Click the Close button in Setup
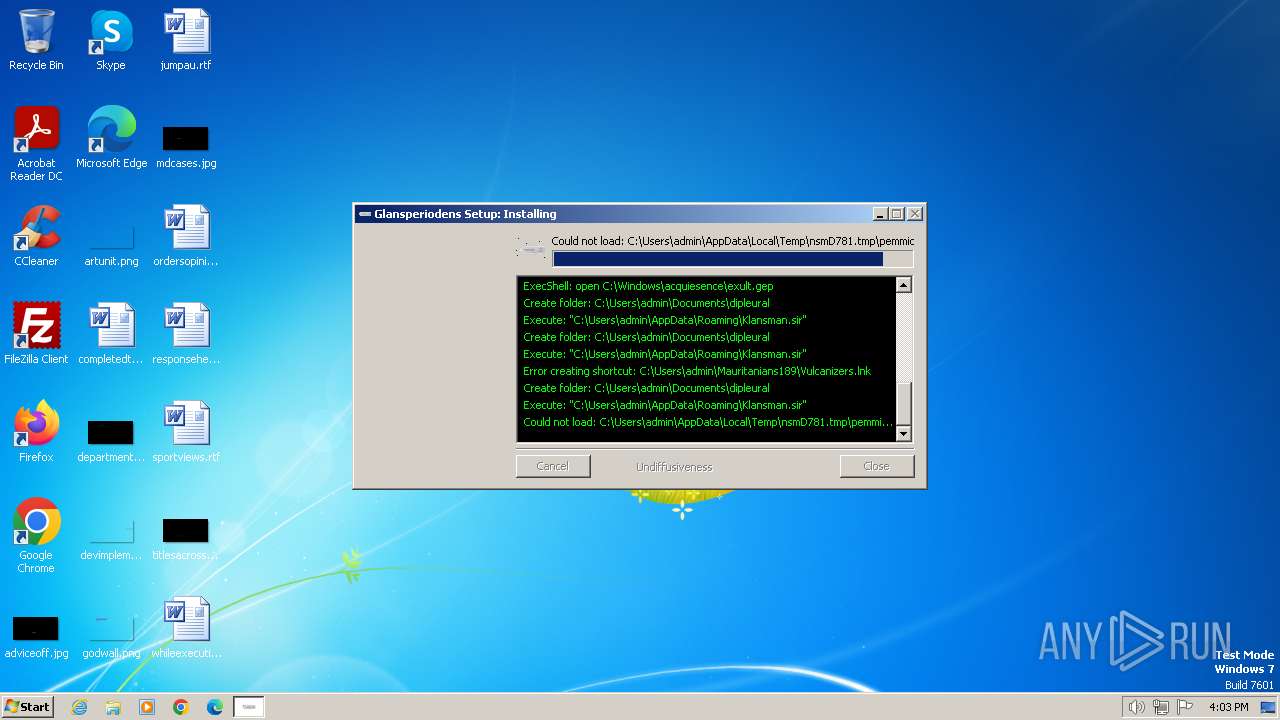The height and width of the screenshot is (720, 1280). (877, 466)
